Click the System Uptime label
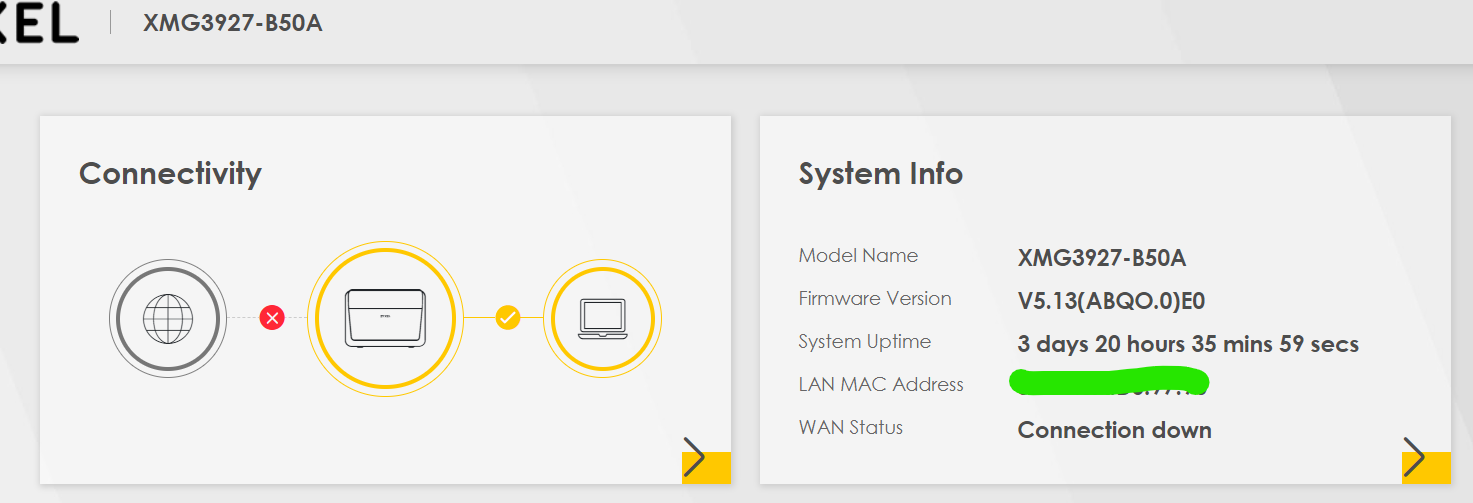The height and width of the screenshot is (503, 1473). (864, 342)
